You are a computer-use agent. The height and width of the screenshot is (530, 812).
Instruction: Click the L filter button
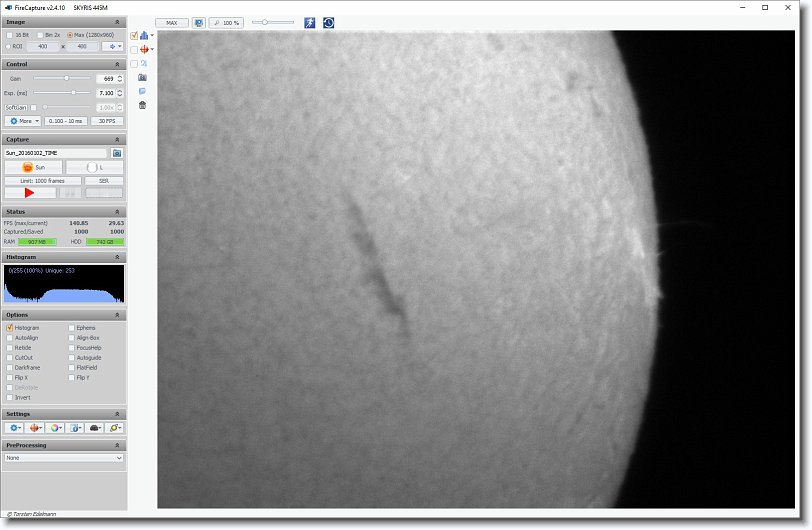[95, 167]
